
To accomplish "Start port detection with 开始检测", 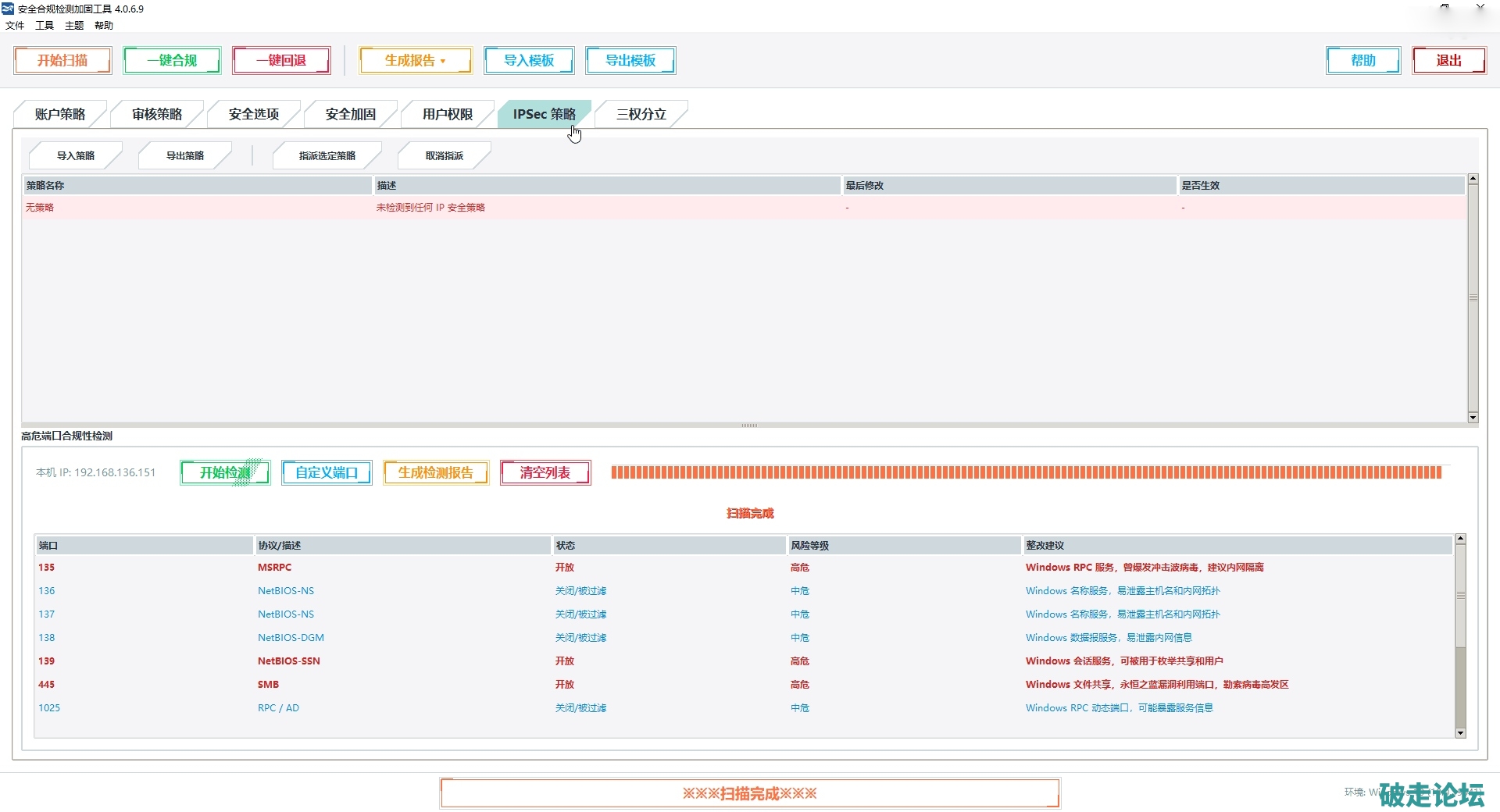I will point(225,473).
